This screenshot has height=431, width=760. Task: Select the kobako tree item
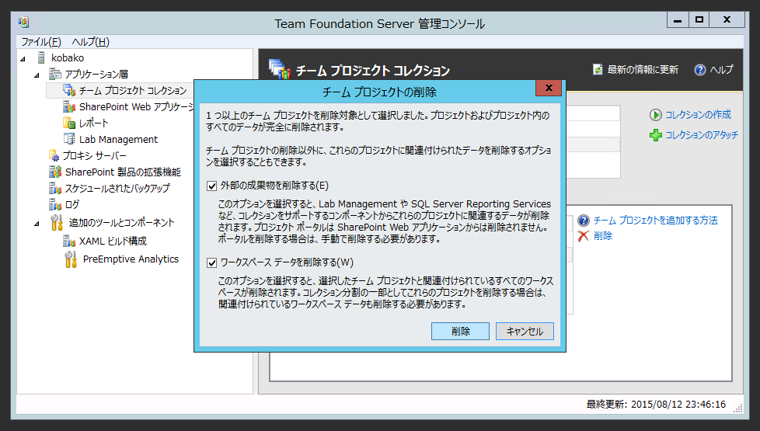click(x=67, y=58)
